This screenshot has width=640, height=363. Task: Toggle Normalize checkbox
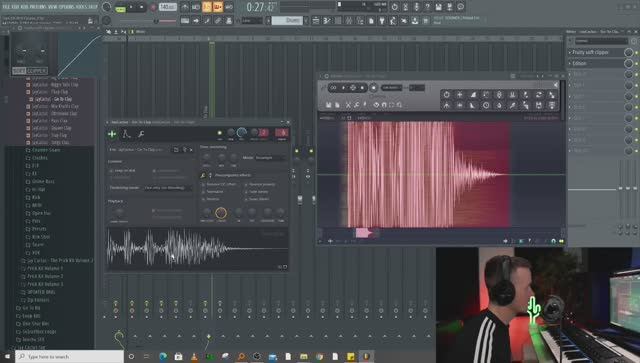point(203,192)
